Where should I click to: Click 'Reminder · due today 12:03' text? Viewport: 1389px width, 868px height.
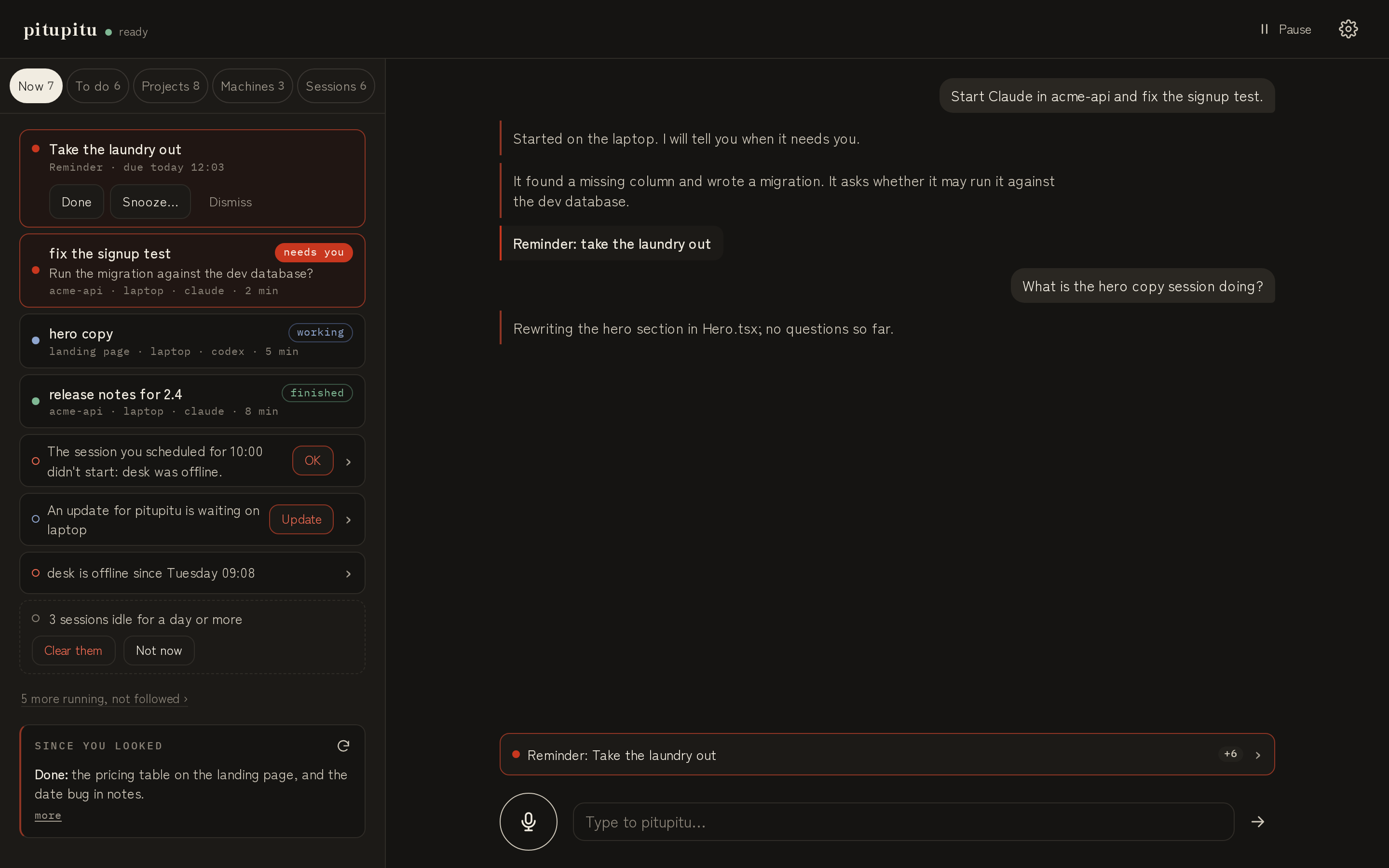pyautogui.click(x=136, y=167)
